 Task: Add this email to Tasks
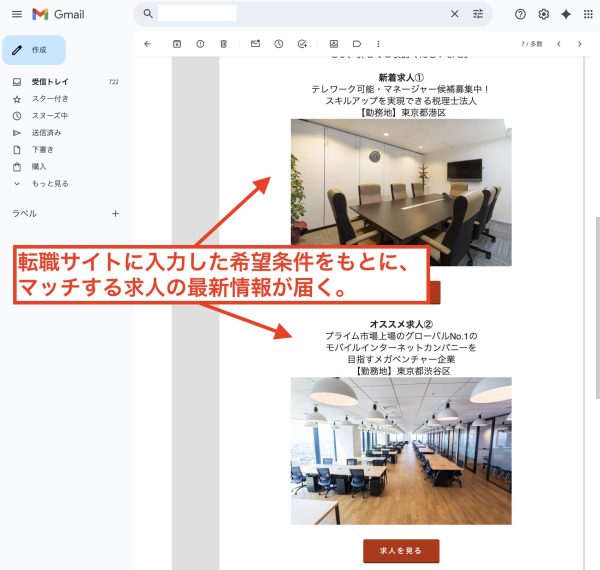coord(302,44)
